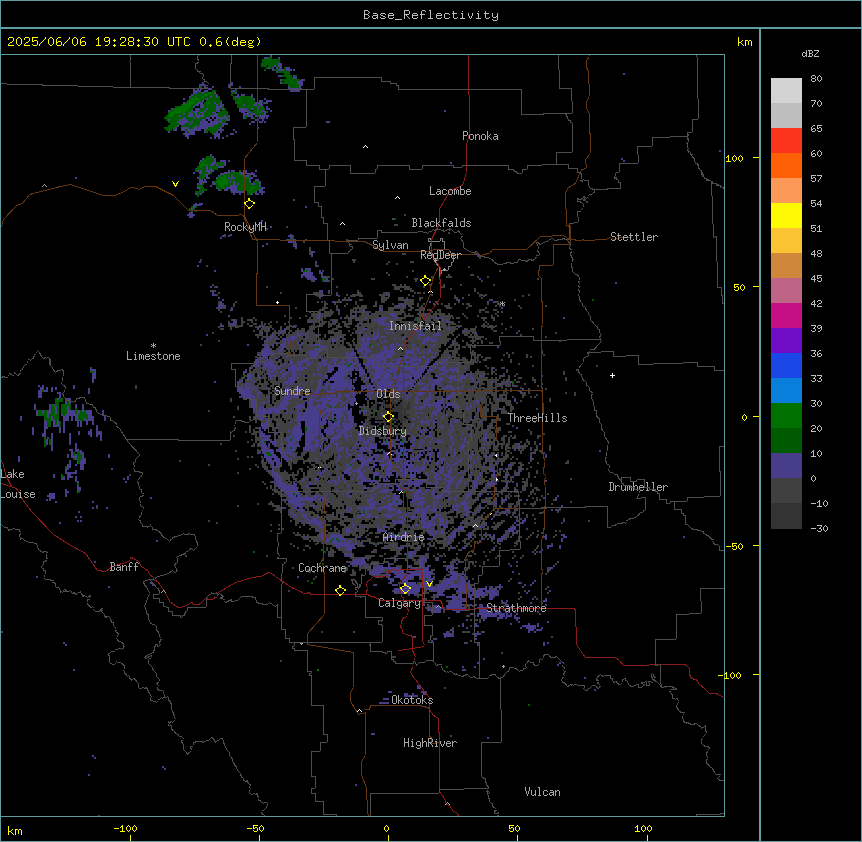Click the Sundre city label

coord(292,391)
